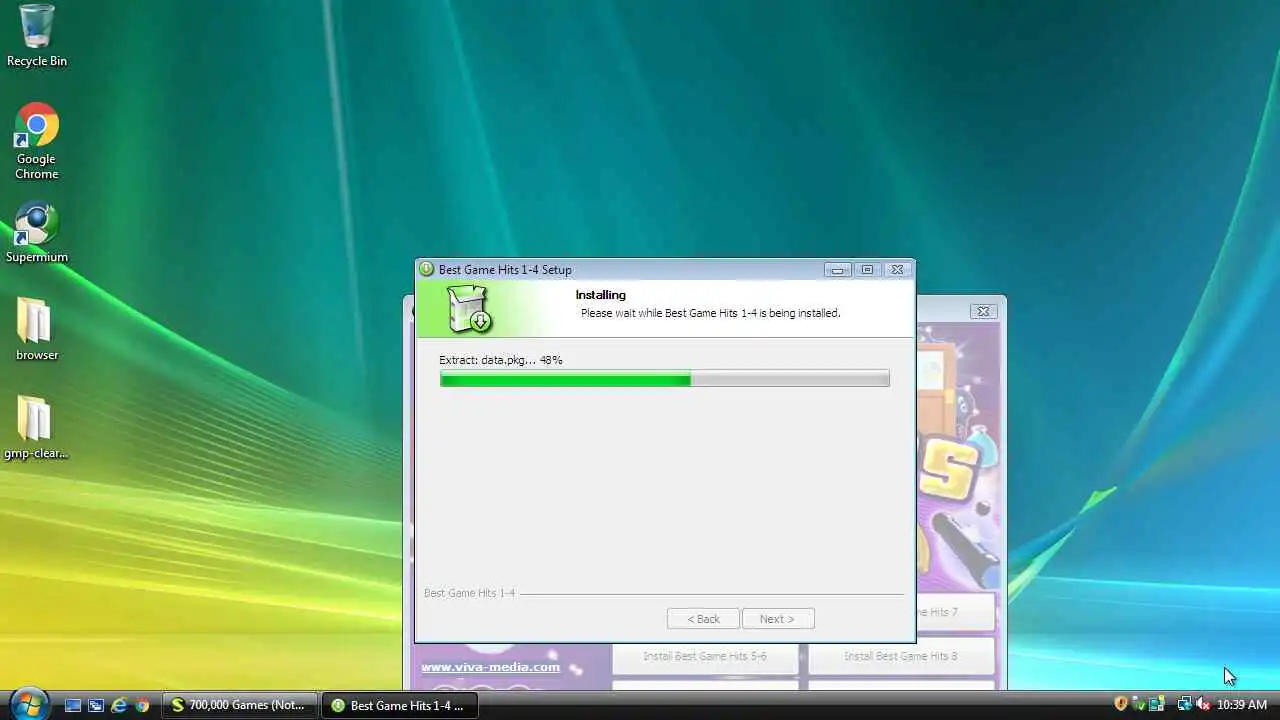Click the green checkmark tray icon
Screen dimensions: 1280x720
1138,704
